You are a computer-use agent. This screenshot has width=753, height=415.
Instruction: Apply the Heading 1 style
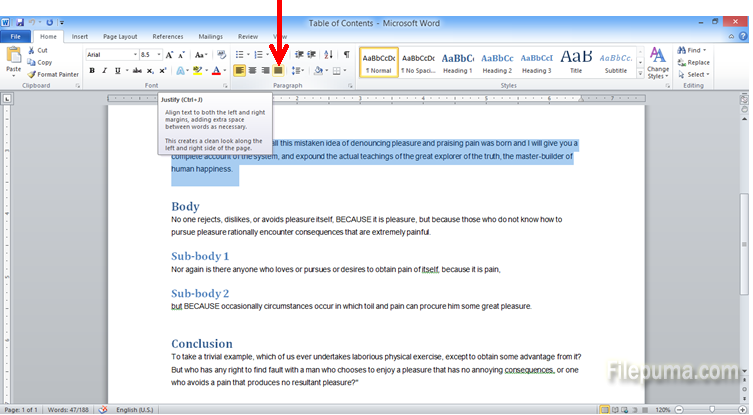(x=457, y=62)
